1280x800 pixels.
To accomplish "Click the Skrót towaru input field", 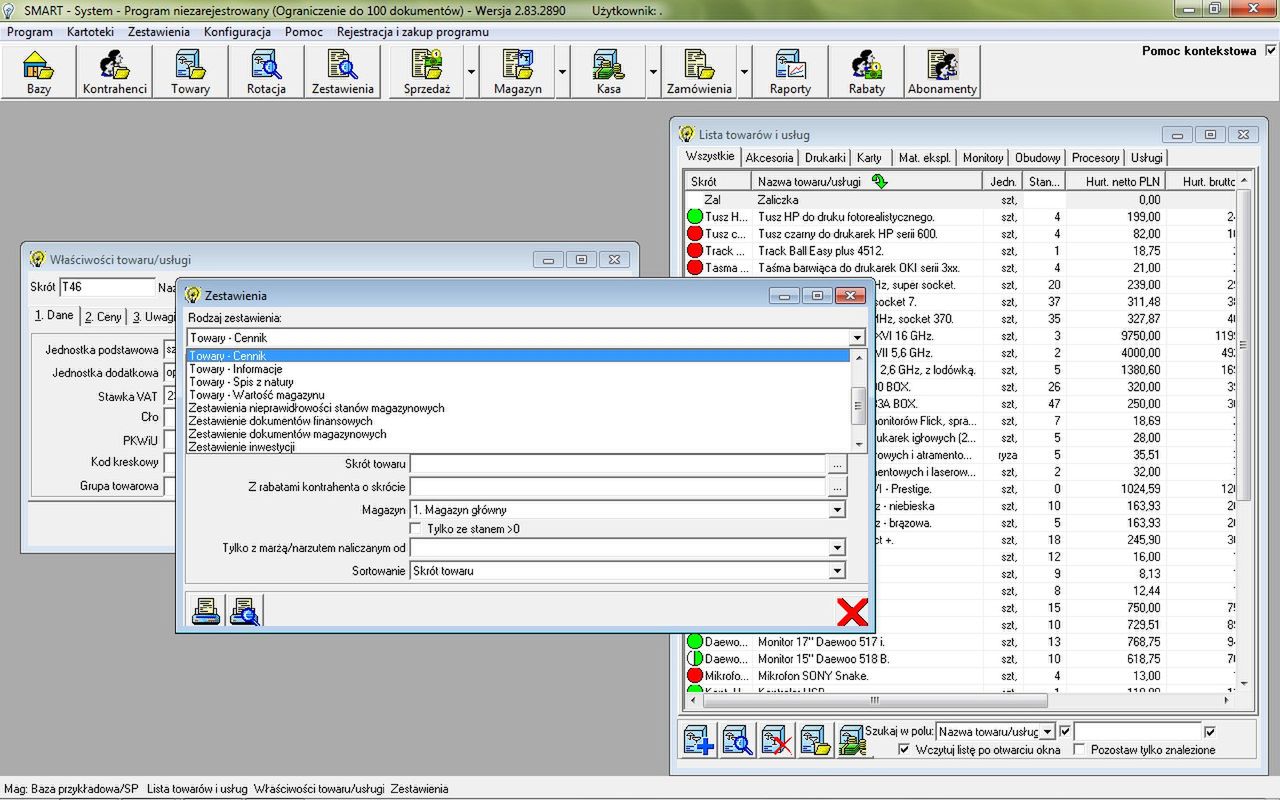I will [618, 464].
